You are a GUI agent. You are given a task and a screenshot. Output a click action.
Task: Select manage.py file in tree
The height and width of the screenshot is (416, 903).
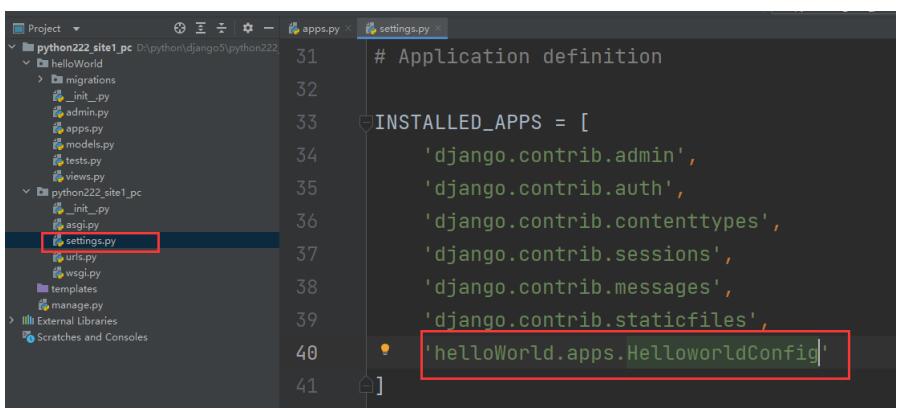click(69, 306)
